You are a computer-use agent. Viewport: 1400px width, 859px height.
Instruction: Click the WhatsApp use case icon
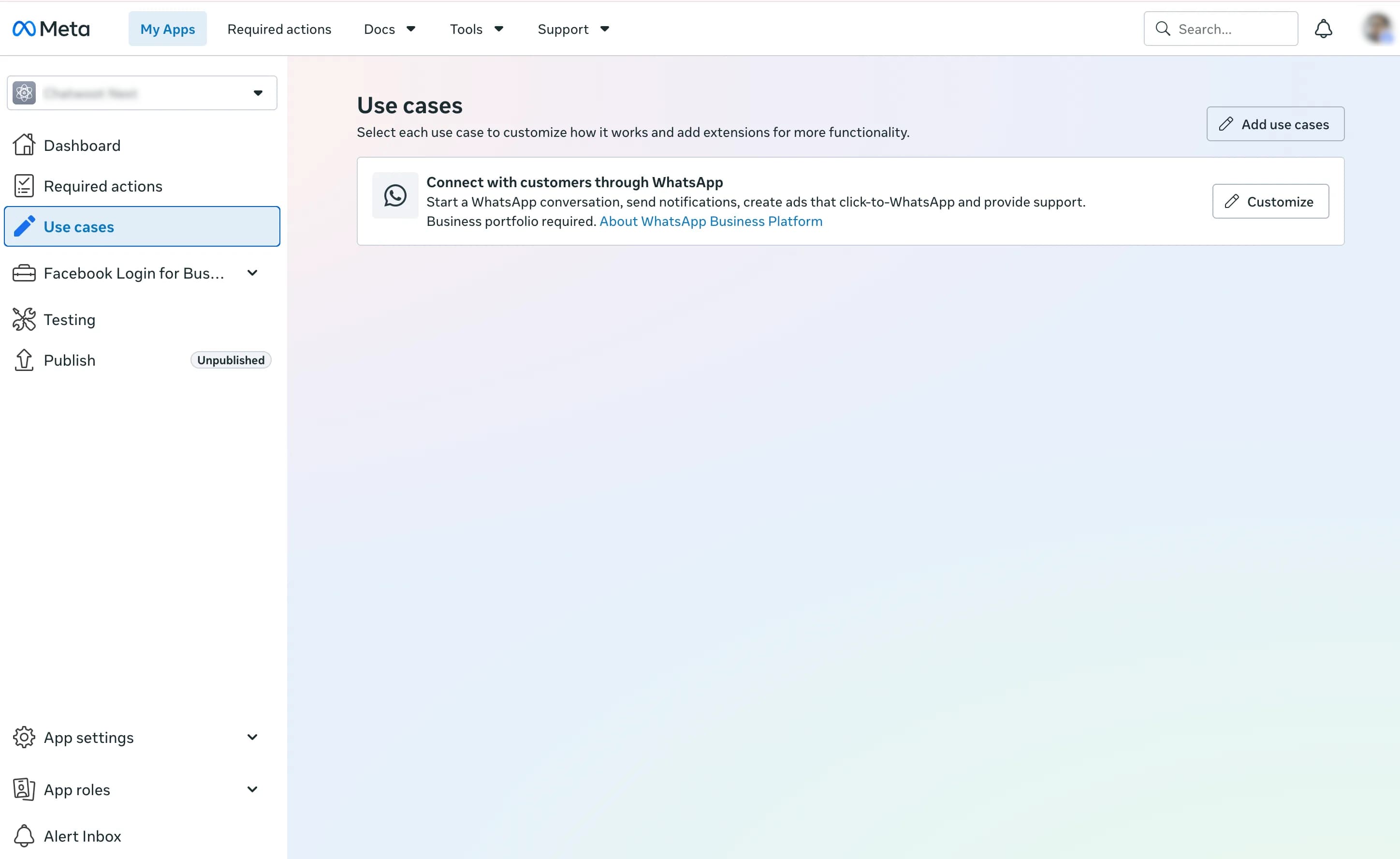point(395,195)
